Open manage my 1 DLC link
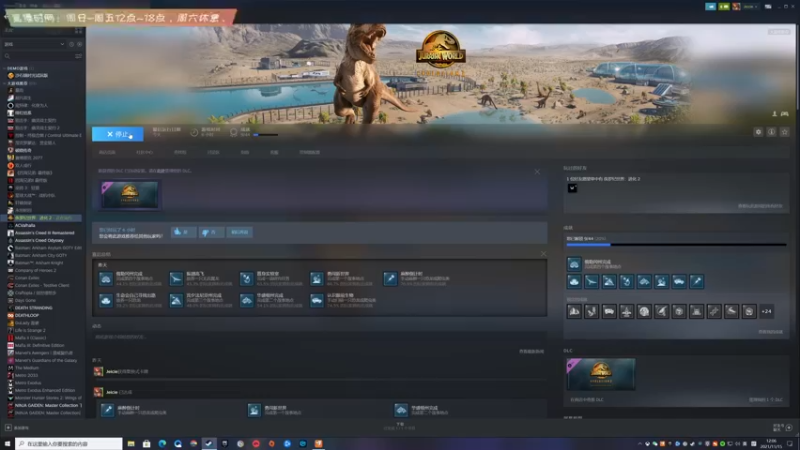The image size is (800, 450). coord(765,399)
